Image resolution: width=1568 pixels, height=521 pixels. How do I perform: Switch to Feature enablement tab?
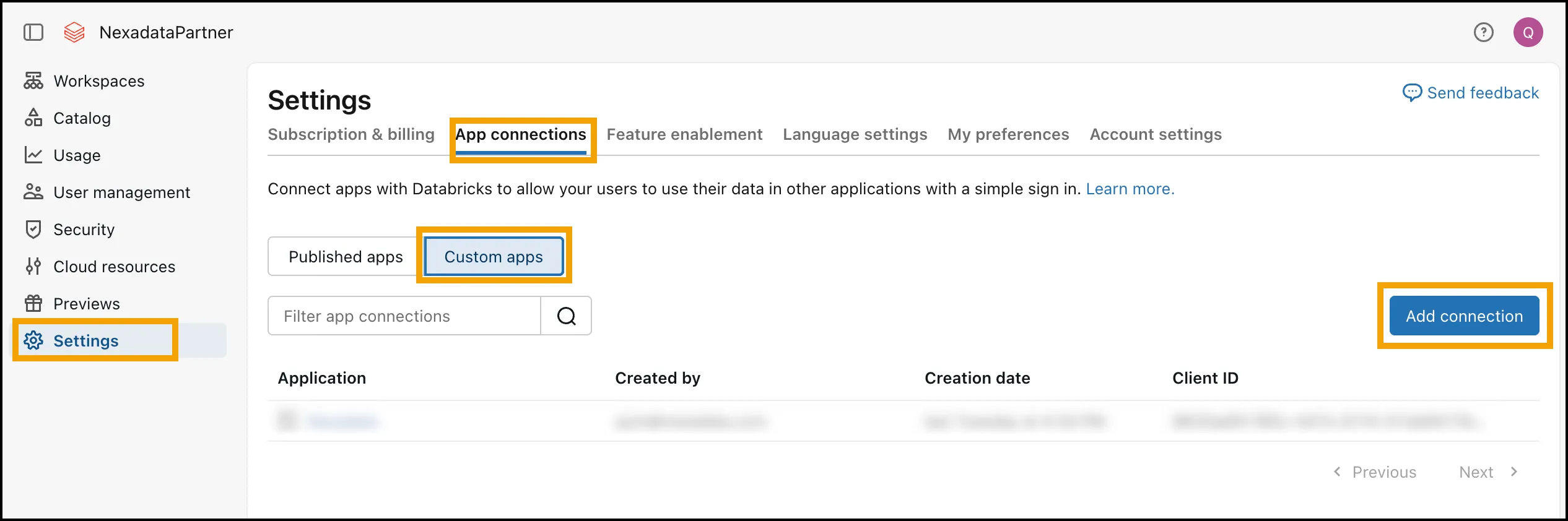(x=684, y=134)
